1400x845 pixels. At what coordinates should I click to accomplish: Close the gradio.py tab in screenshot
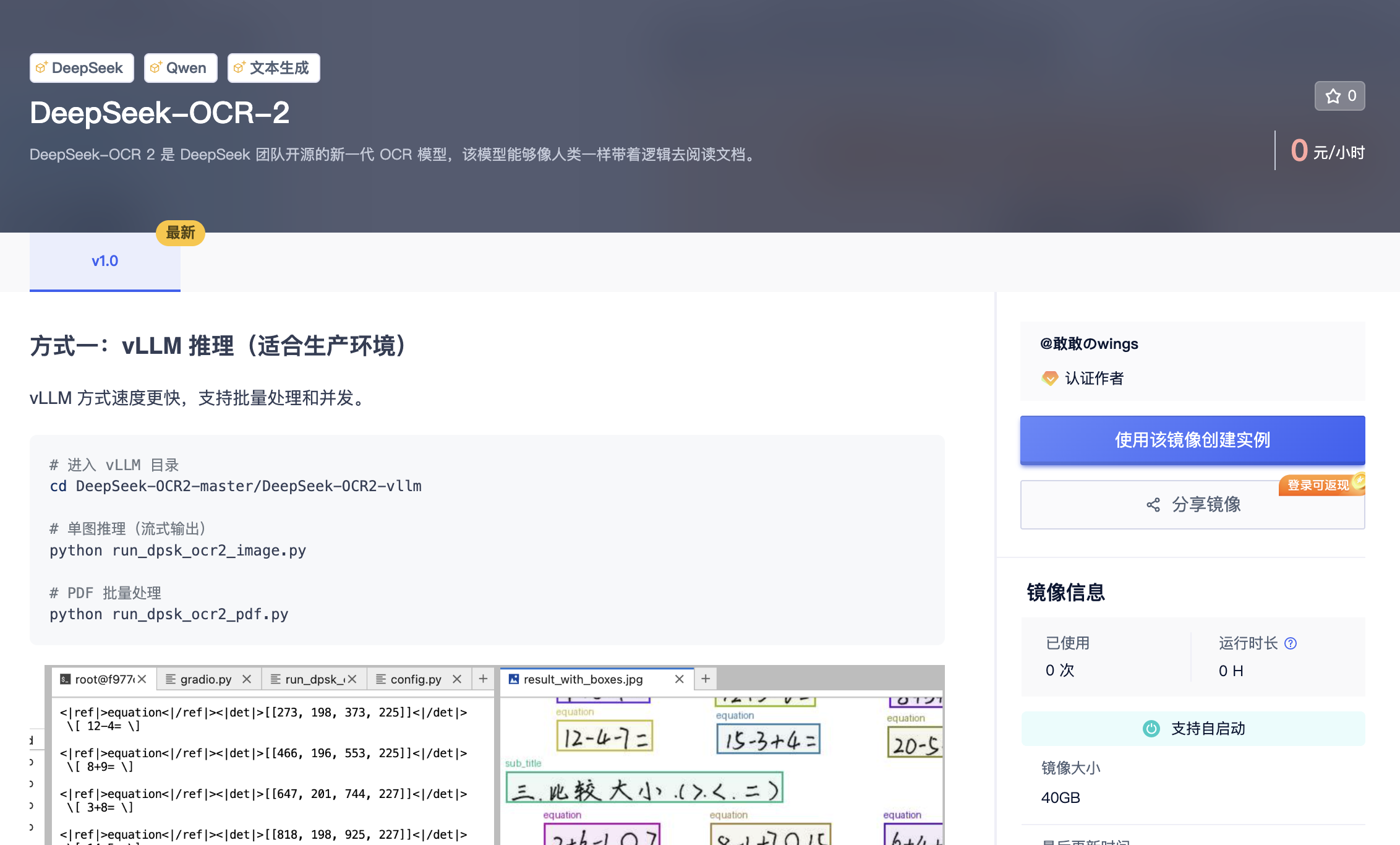coord(247,679)
